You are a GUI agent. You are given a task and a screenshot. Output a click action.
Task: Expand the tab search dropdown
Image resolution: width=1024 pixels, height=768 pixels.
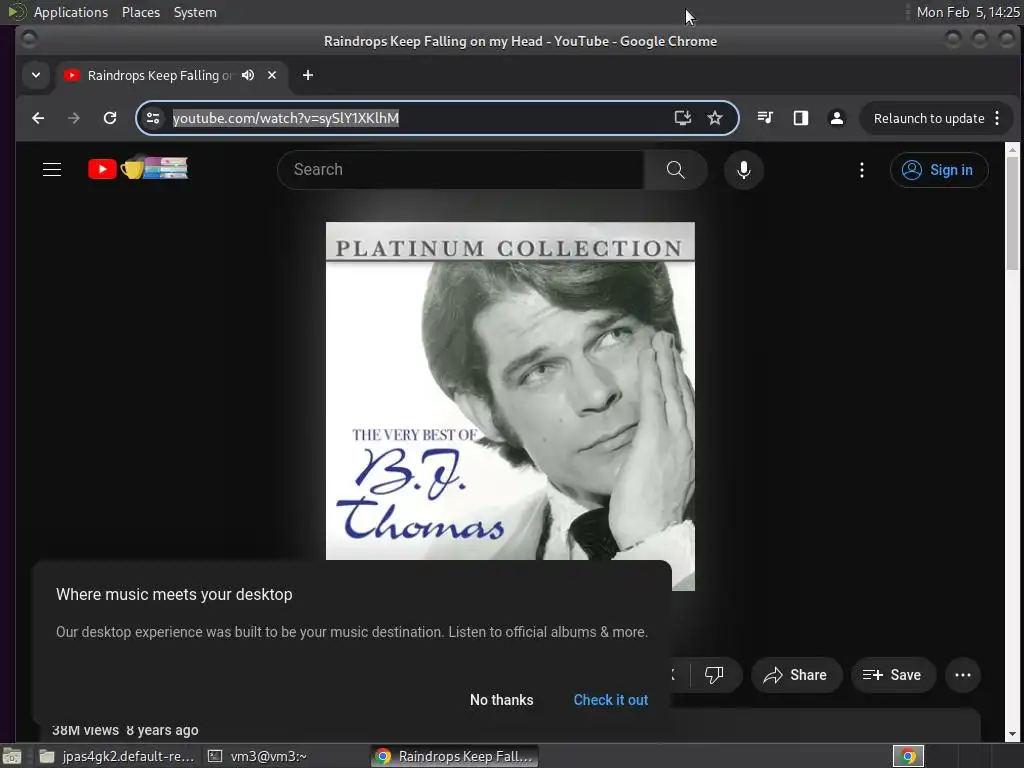pos(36,75)
